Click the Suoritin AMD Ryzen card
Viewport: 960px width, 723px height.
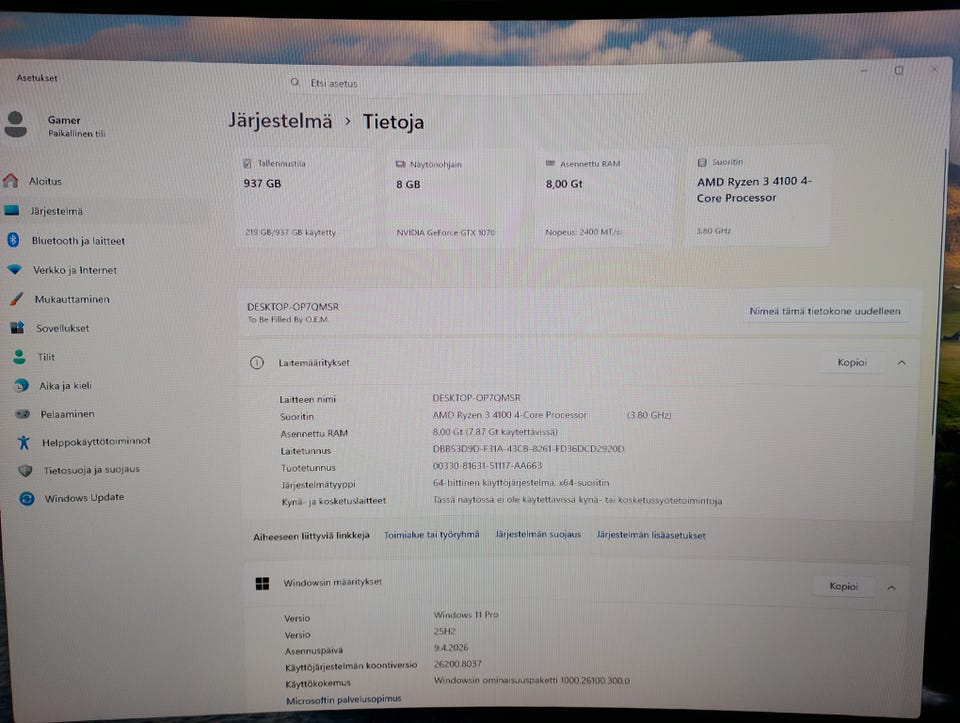point(759,196)
